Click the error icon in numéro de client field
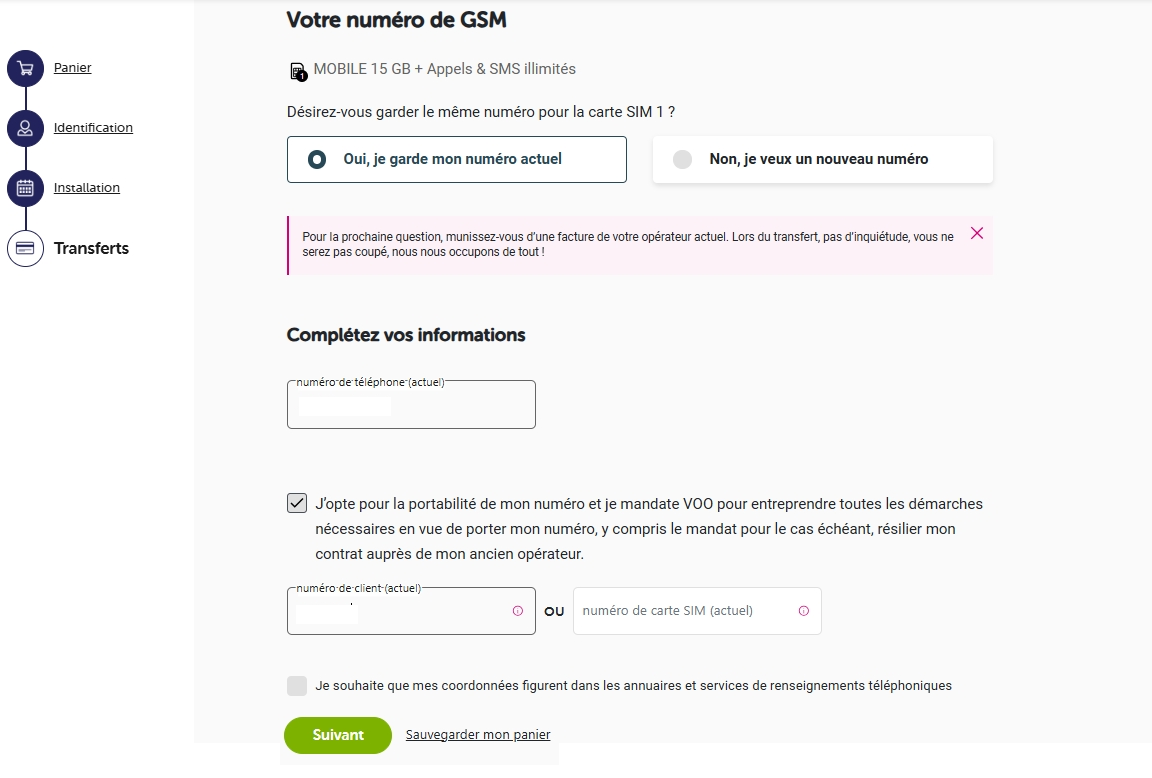The height and width of the screenshot is (778, 1152). (518, 611)
